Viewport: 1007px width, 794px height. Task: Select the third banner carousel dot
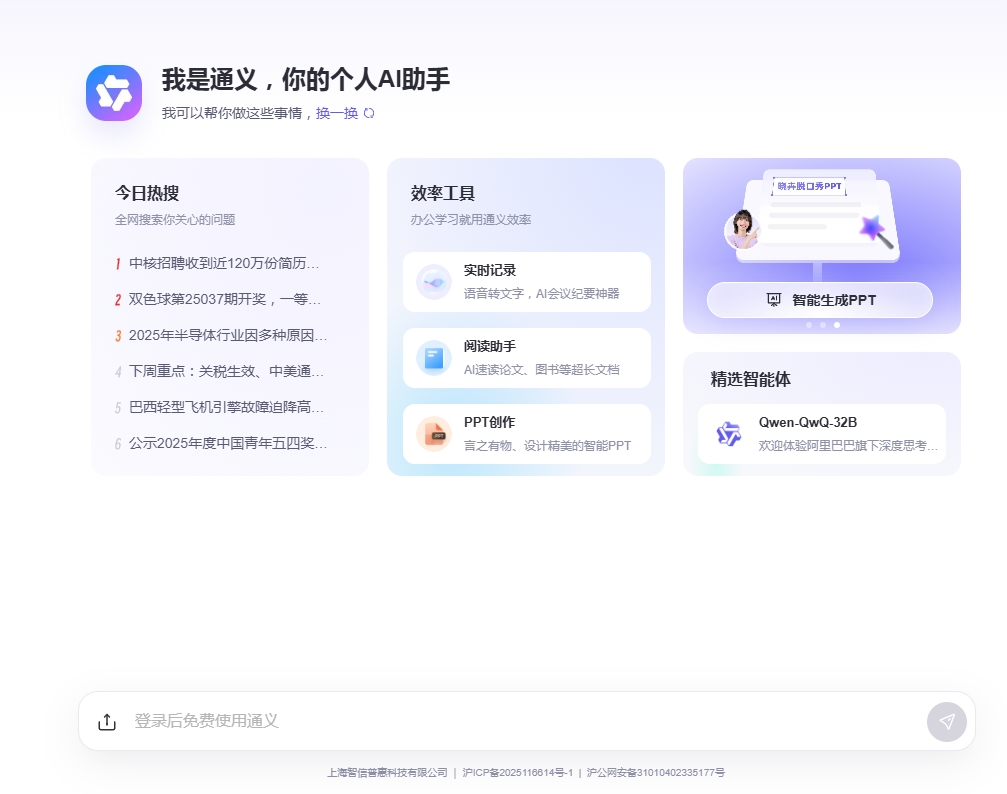pyautogui.click(x=837, y=325)
